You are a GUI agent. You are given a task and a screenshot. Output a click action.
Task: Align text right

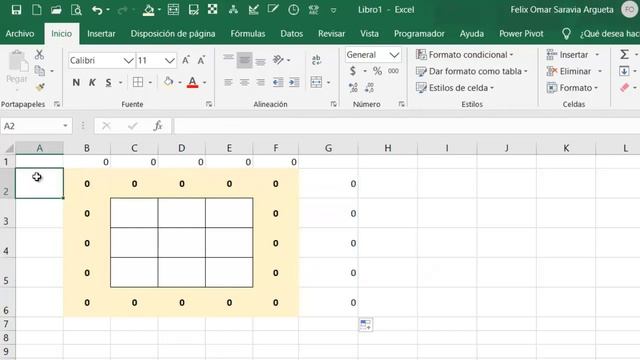pos(260,82)
